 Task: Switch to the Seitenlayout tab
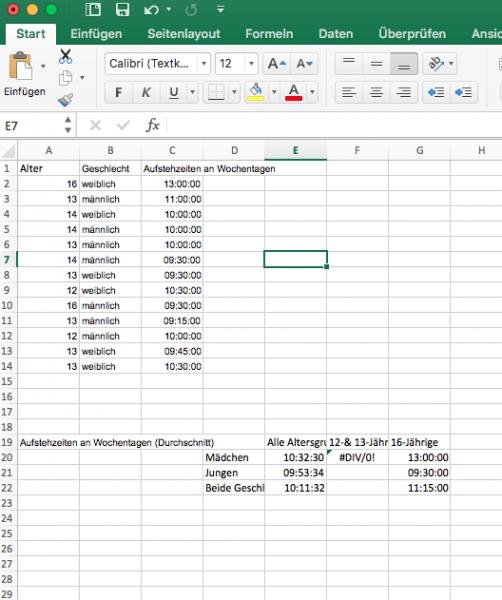[184, 34]
